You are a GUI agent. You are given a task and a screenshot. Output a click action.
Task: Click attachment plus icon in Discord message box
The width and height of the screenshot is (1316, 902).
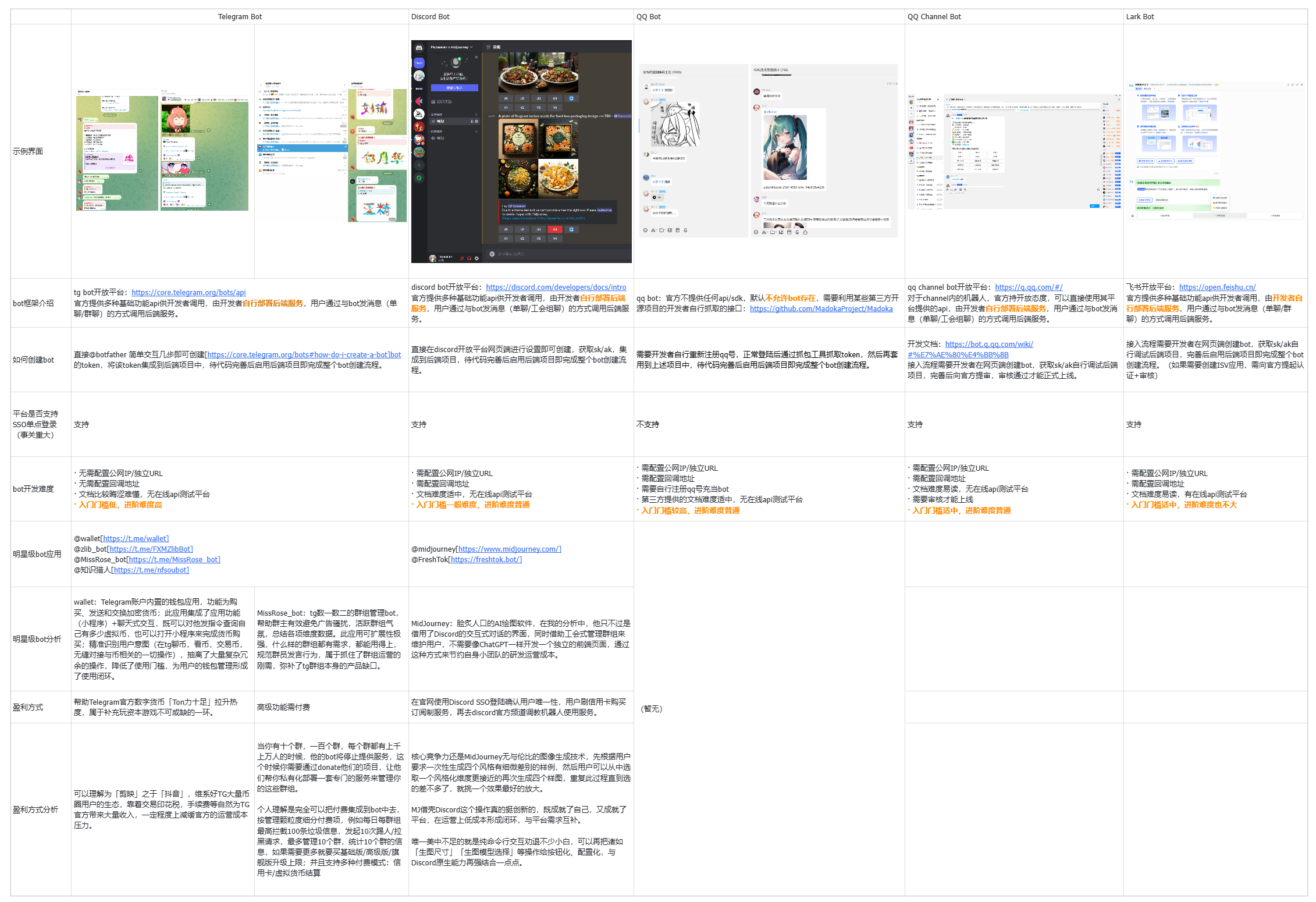(492, 254)
